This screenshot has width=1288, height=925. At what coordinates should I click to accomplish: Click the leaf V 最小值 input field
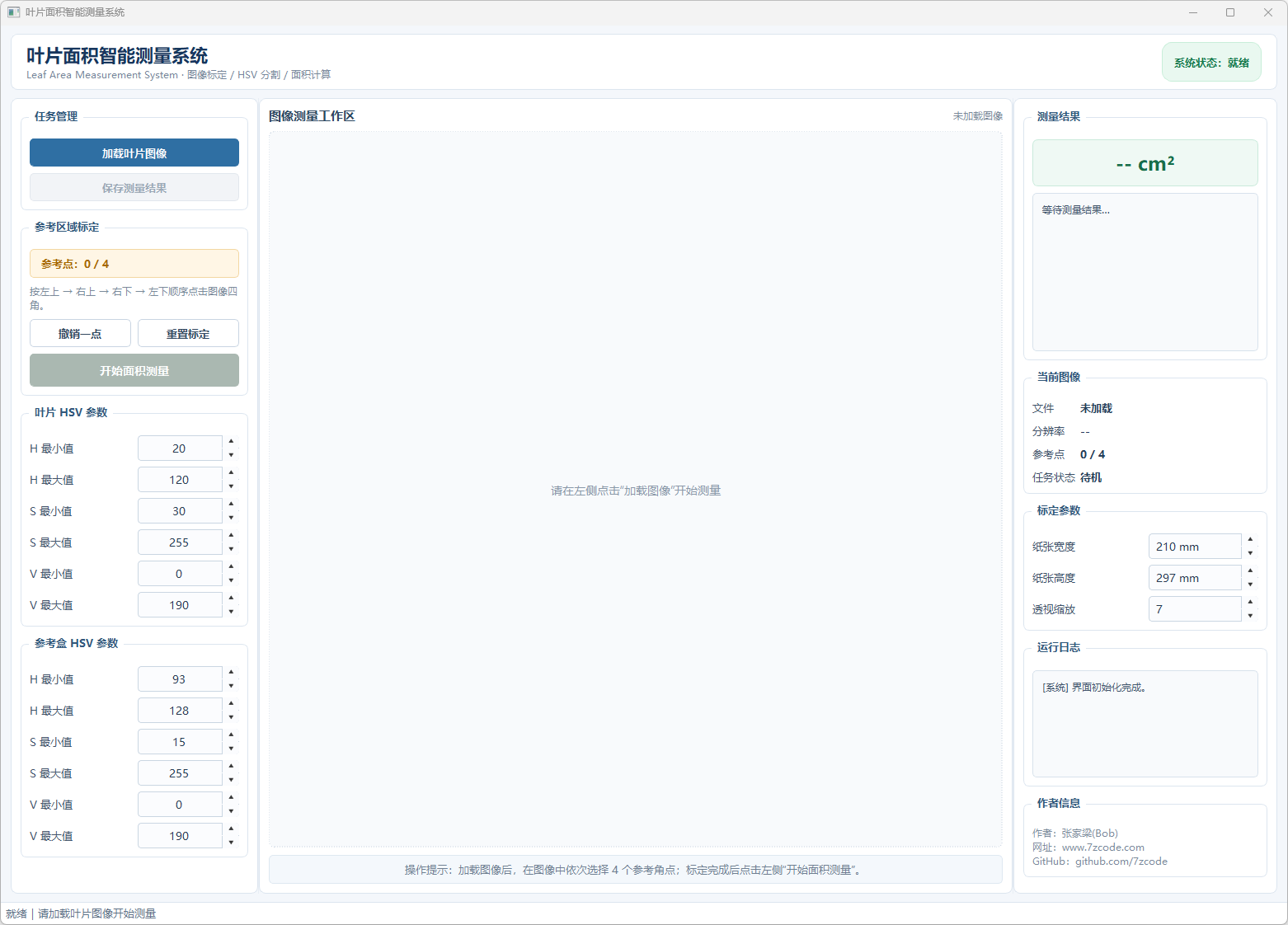tap(180, 574)
